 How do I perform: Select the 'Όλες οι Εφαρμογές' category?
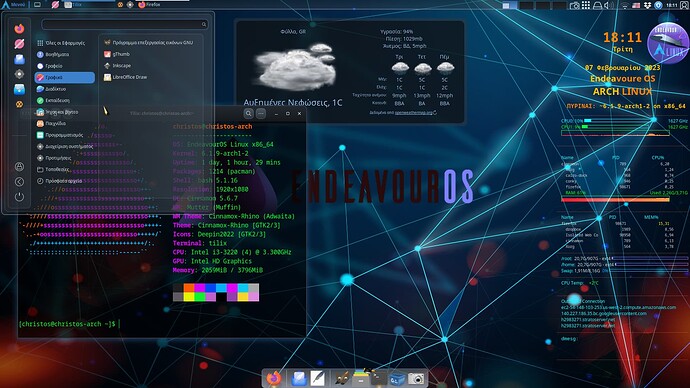tap(64, 43)
